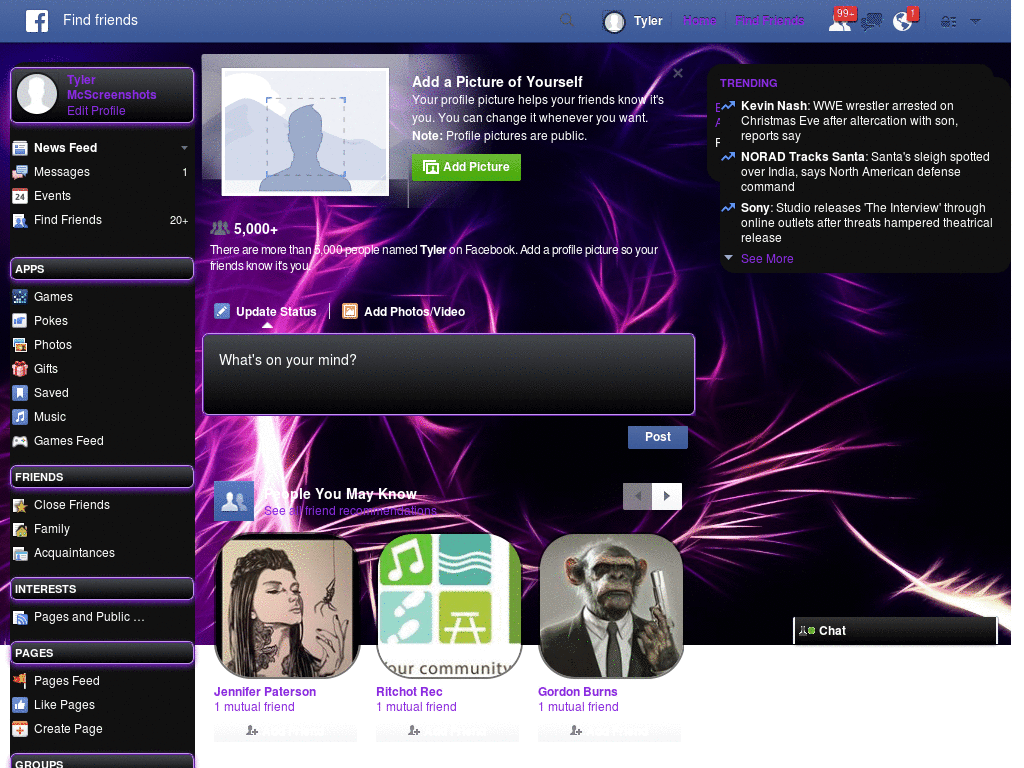Open Gordon Burns name link

pos(578,692)
